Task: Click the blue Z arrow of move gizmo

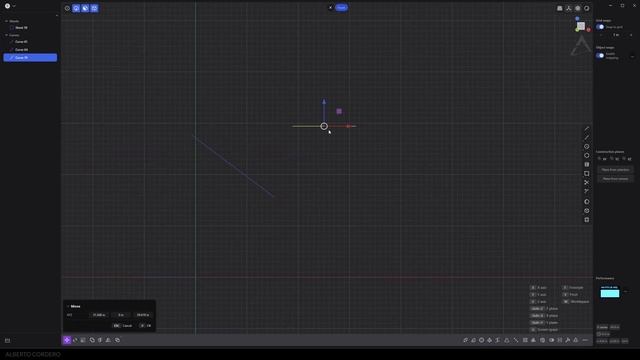Action: pyautogui.click(x=324, y=102)
